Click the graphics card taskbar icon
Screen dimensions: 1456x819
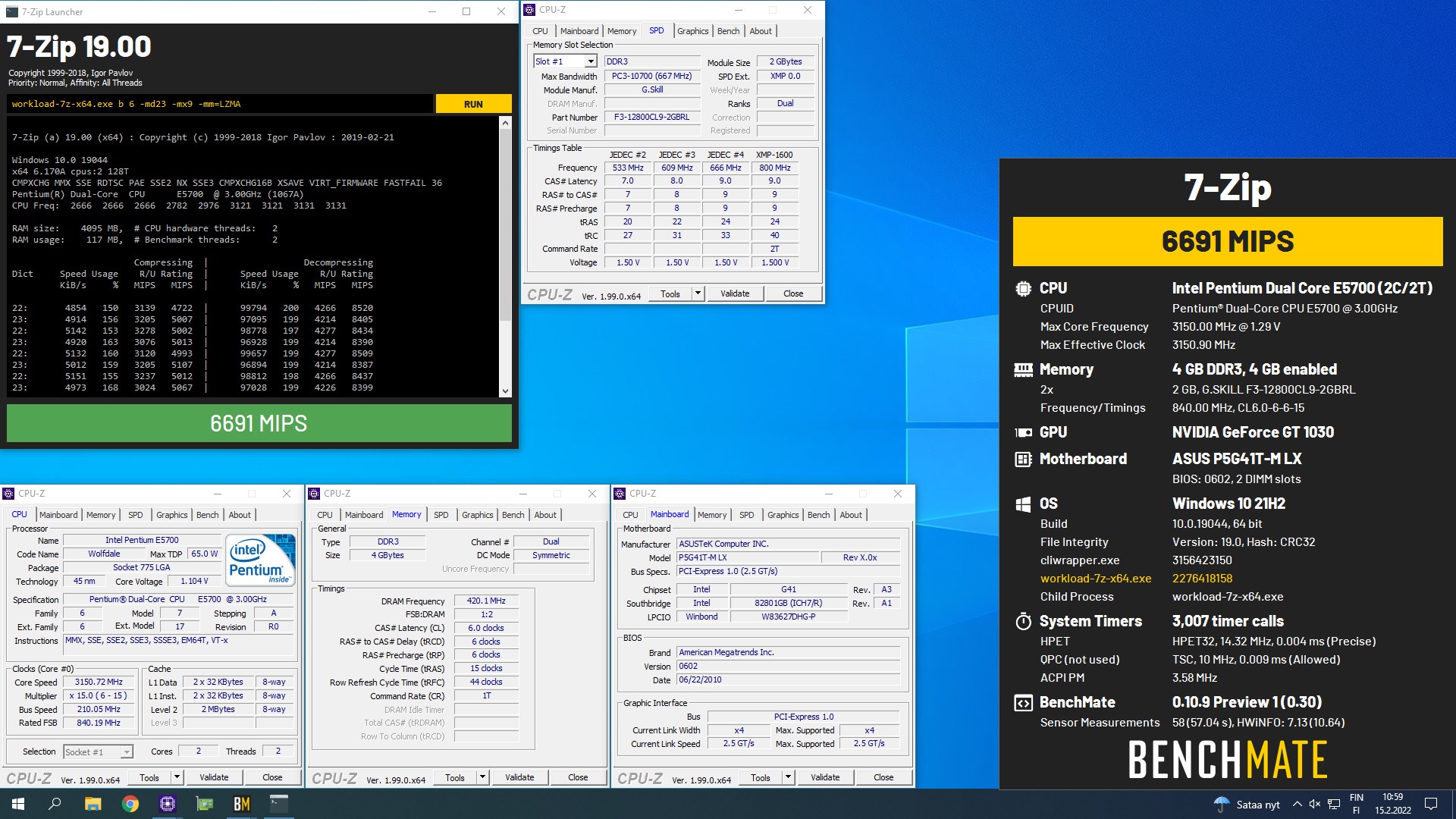(205, 804)
